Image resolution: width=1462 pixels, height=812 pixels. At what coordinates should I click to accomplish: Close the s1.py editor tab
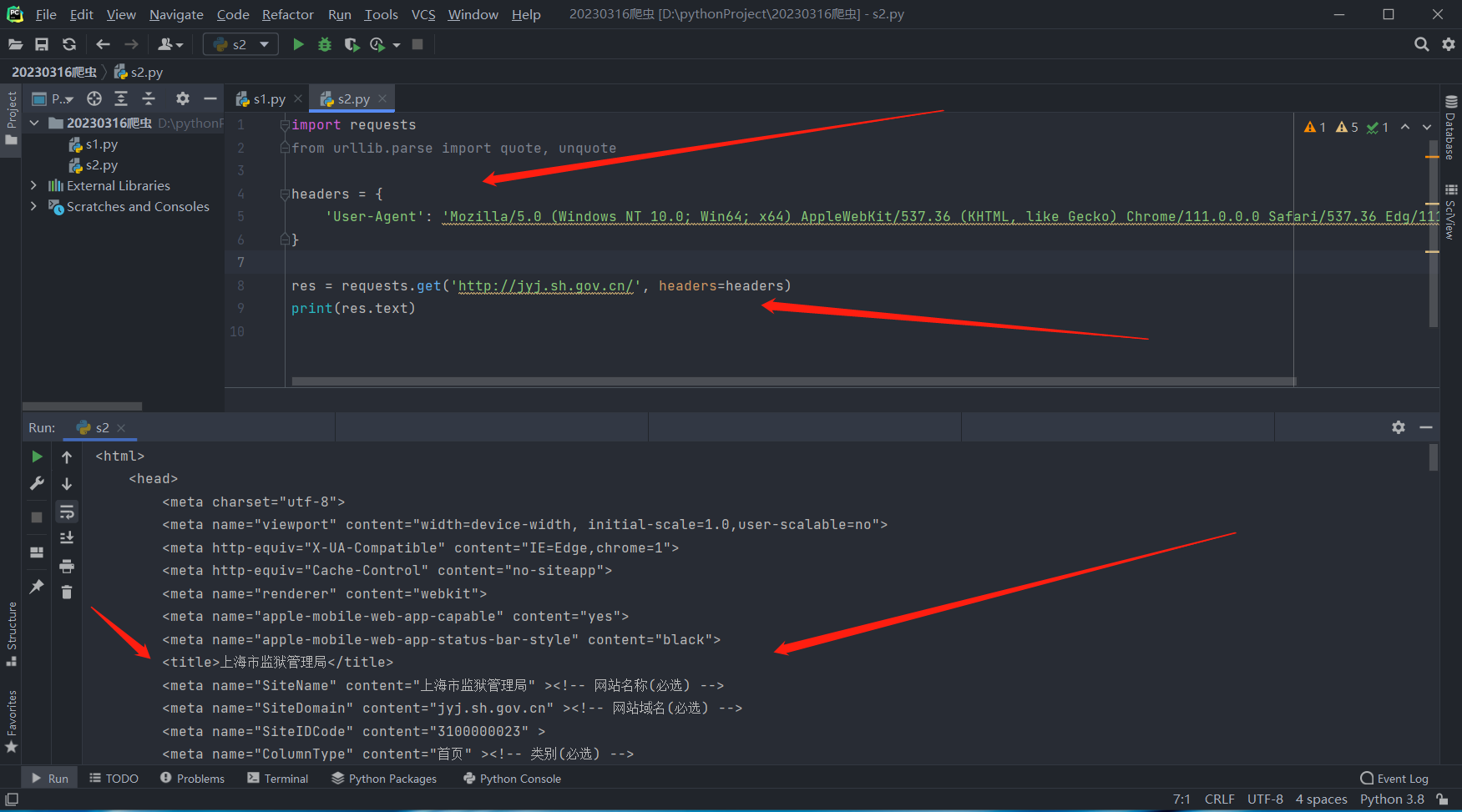coord(298,98)
